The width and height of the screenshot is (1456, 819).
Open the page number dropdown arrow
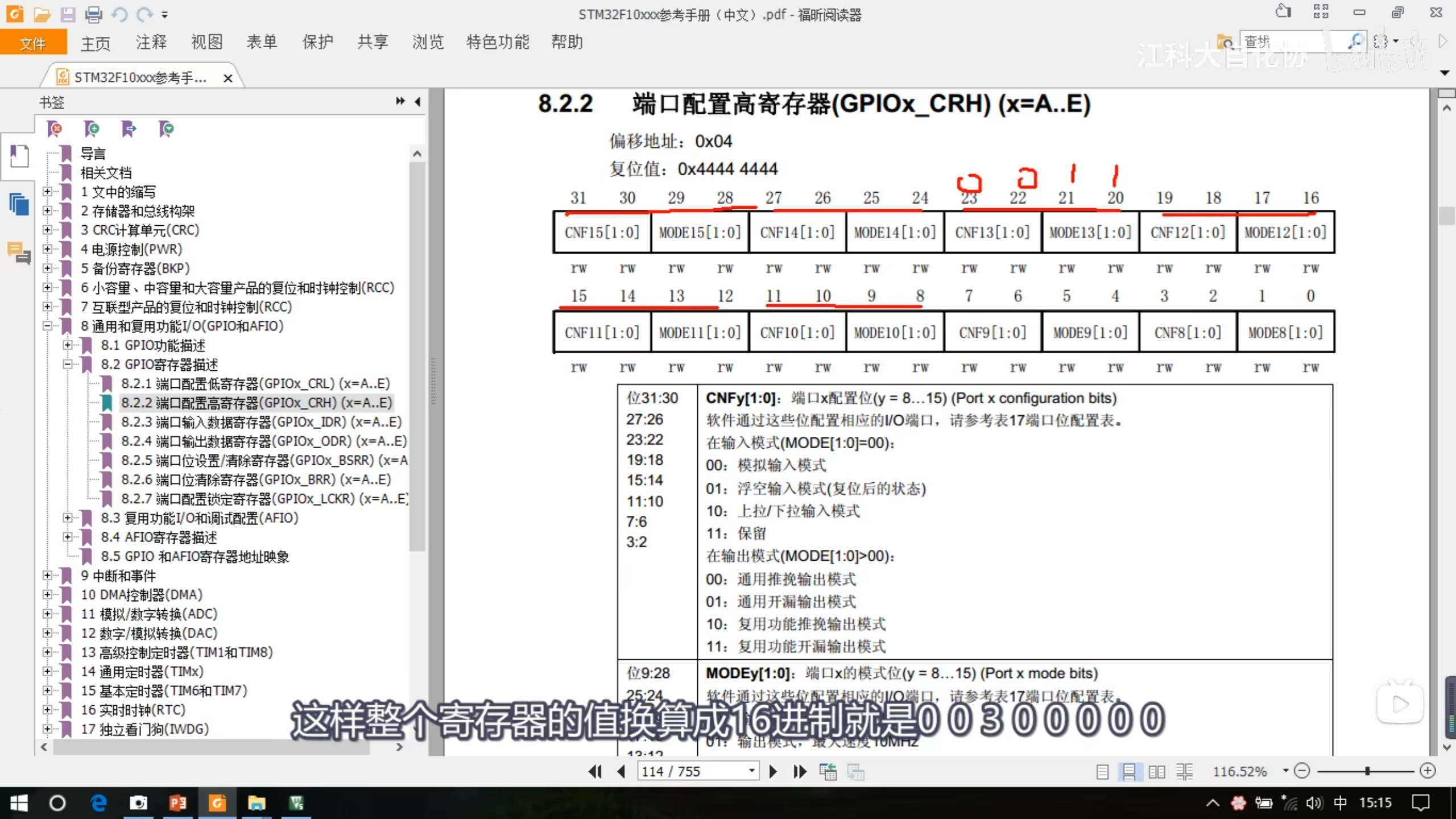[x=751, y=771]
